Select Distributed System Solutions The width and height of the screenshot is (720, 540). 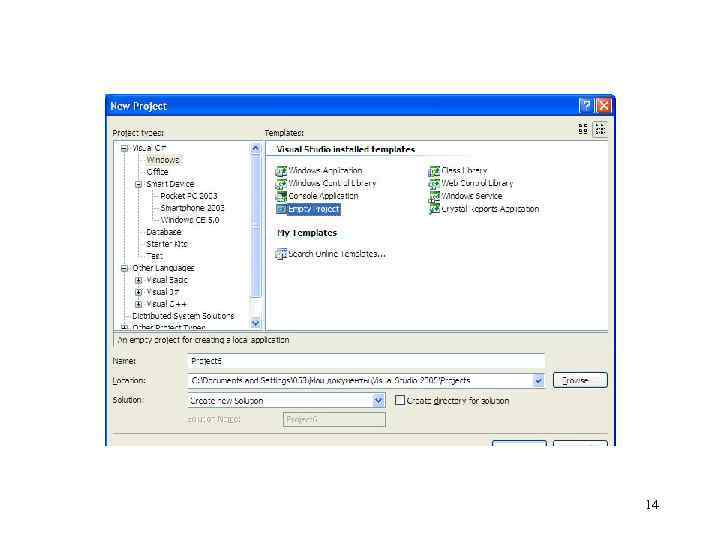[183, 316]
